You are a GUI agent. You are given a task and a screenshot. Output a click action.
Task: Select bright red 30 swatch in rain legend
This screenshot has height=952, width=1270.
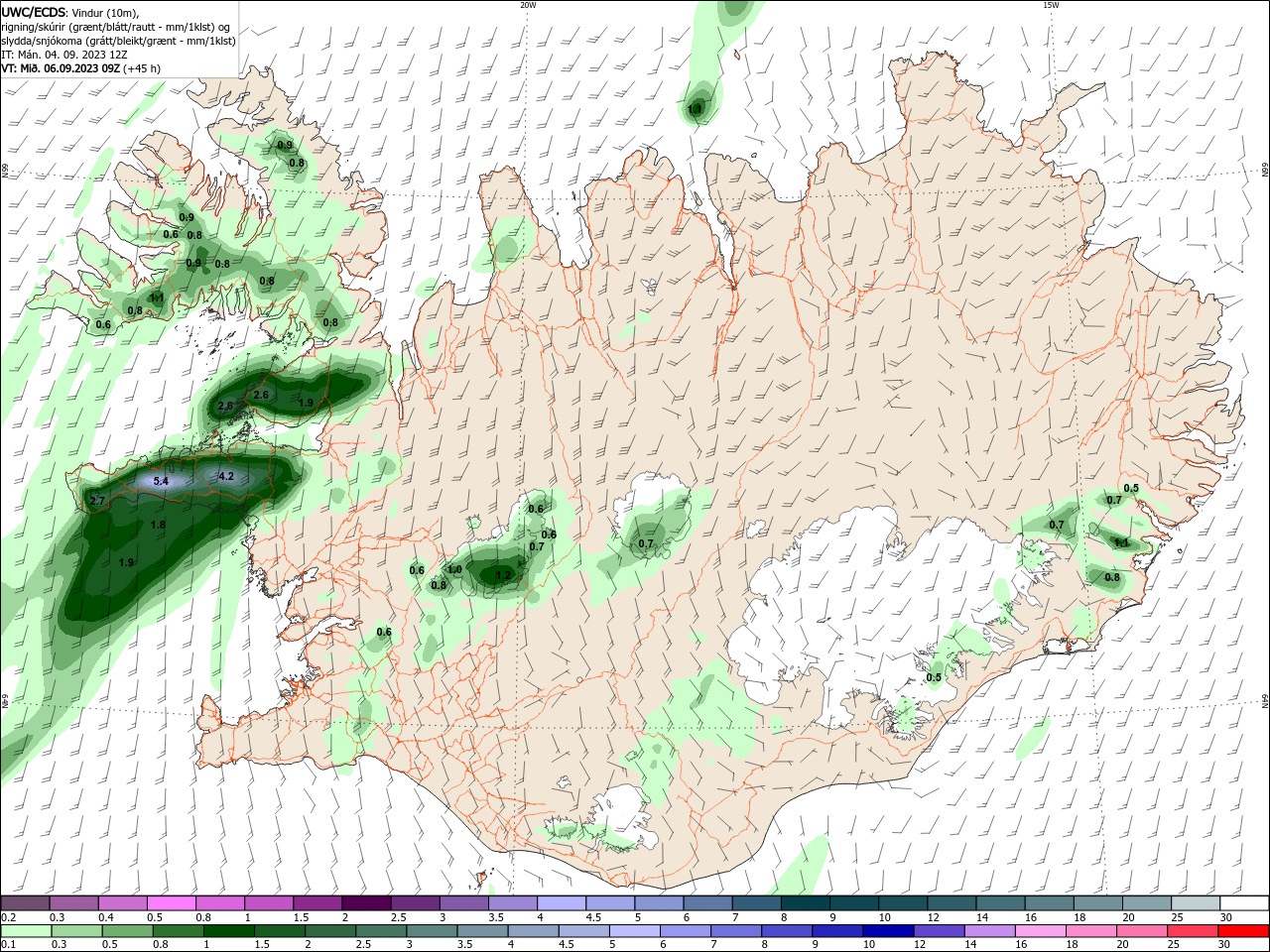point(1243,931)
